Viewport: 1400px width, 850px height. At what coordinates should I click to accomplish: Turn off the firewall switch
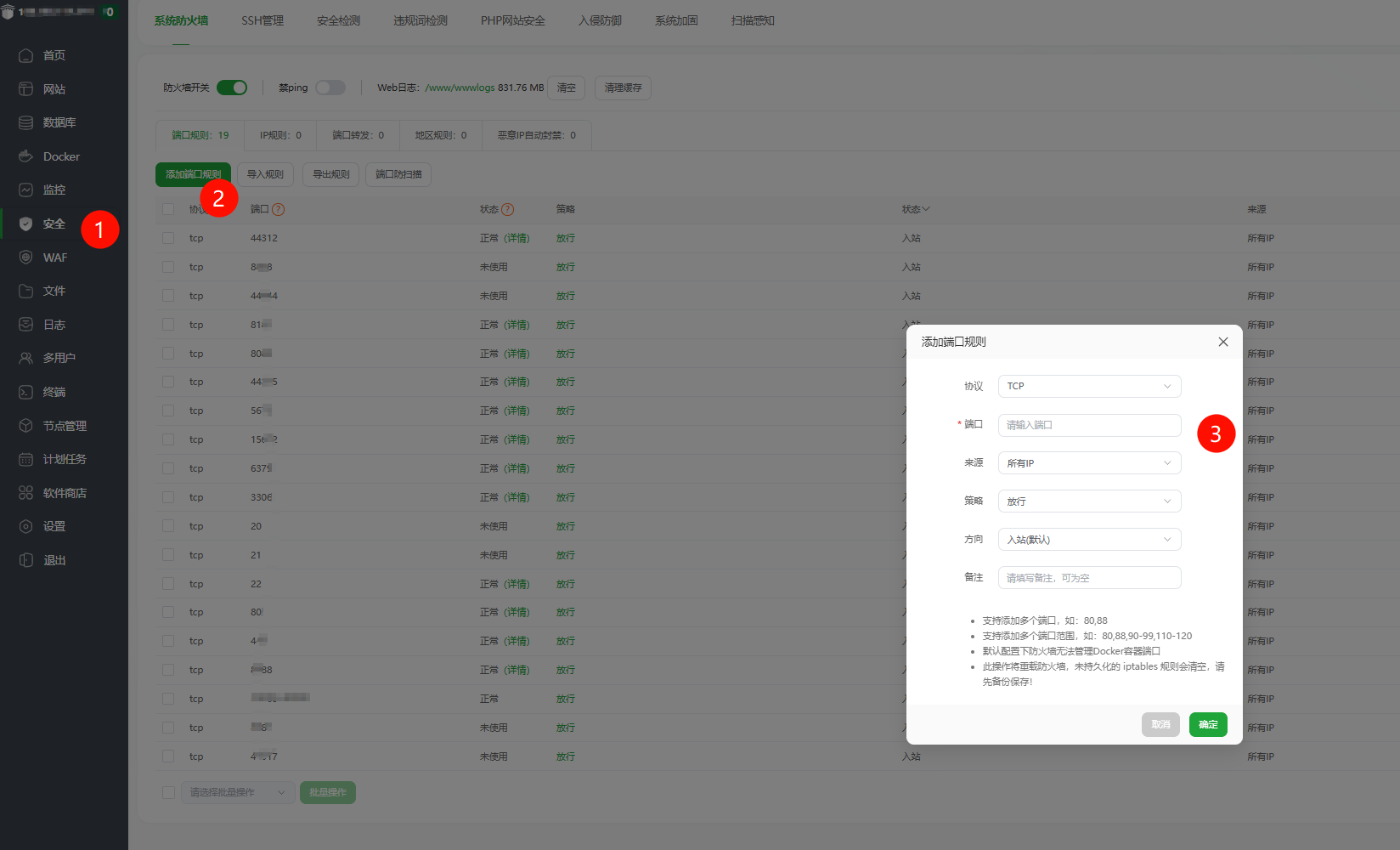pyautogui.click(x=232, y=88)
